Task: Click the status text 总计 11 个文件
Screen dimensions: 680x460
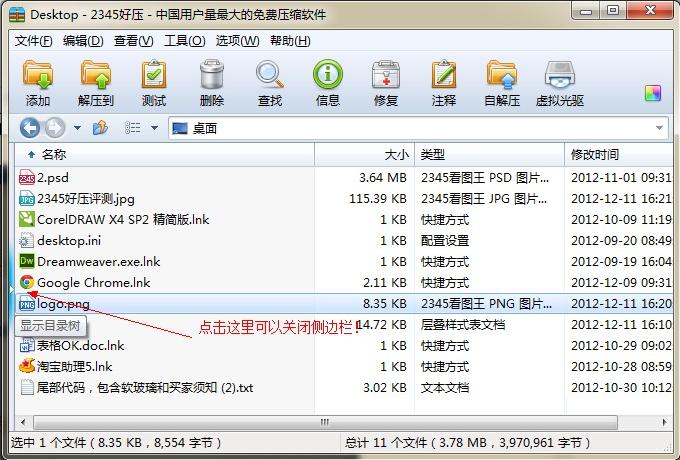Action: [x=468, y=443]
